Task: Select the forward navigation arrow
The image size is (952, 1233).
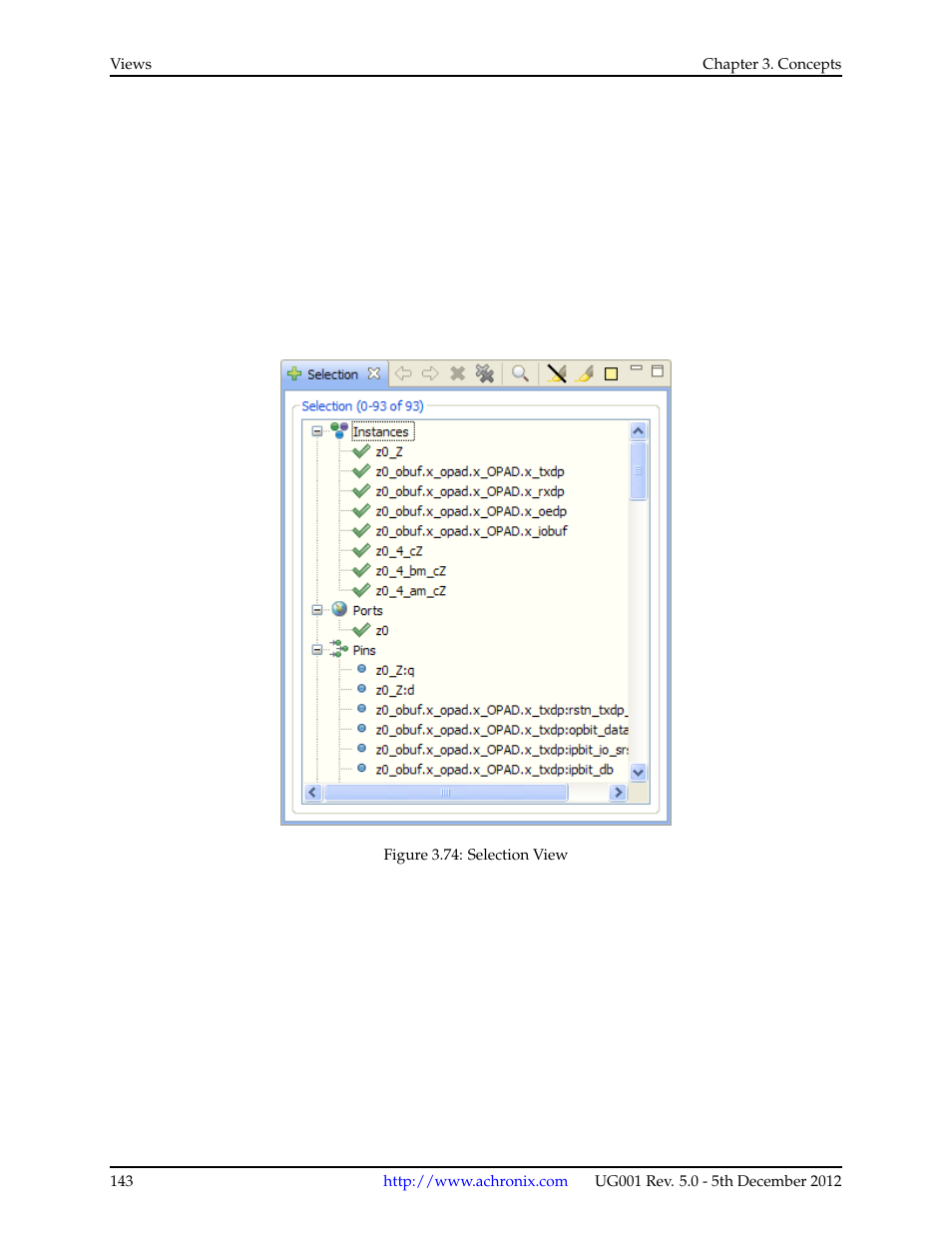Action: (x=430, y=372)
